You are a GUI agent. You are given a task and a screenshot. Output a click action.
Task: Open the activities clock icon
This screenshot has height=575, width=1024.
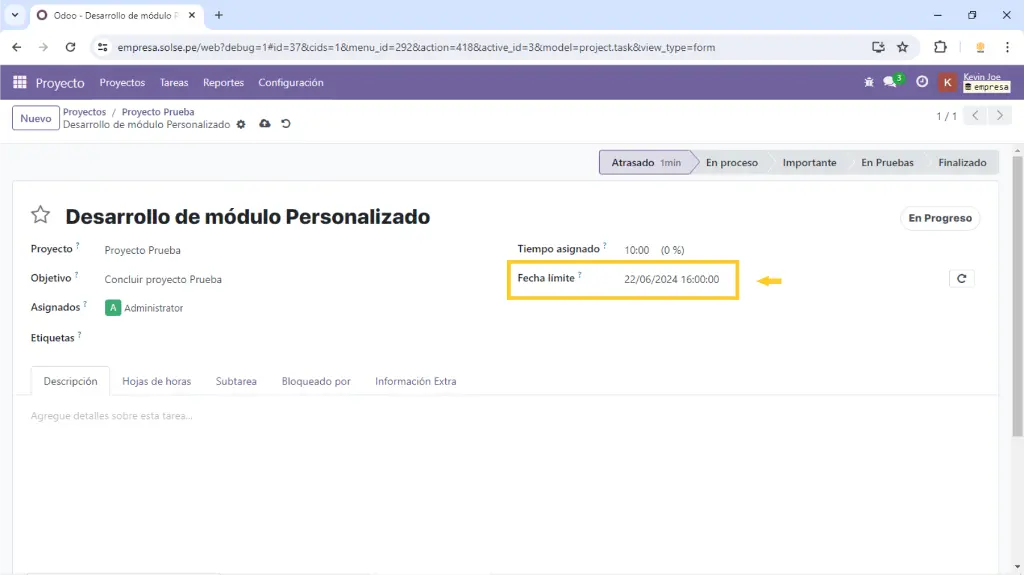[922, 83]
